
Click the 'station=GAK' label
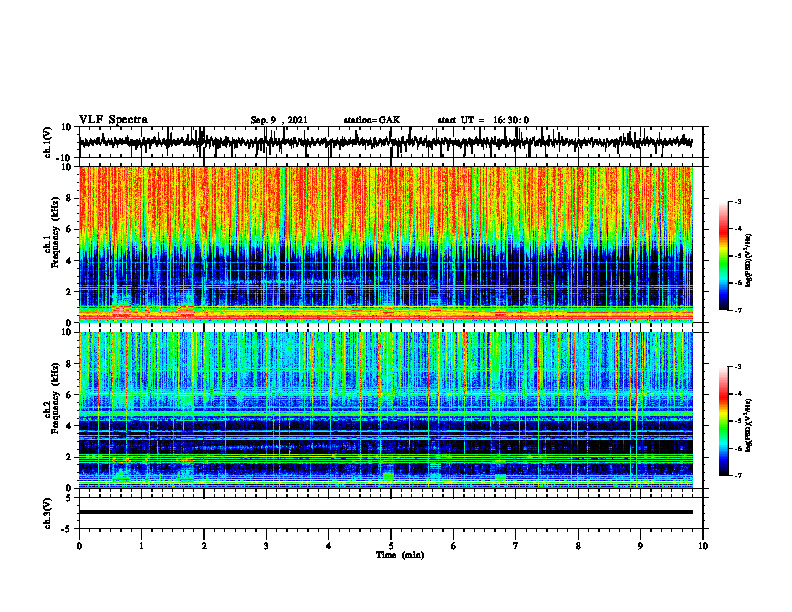(x=372, y=120)
